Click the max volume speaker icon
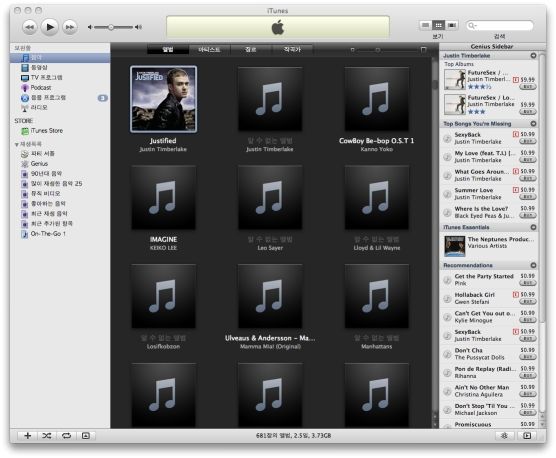The image size is (556, 458). click(x=138, y=27)
